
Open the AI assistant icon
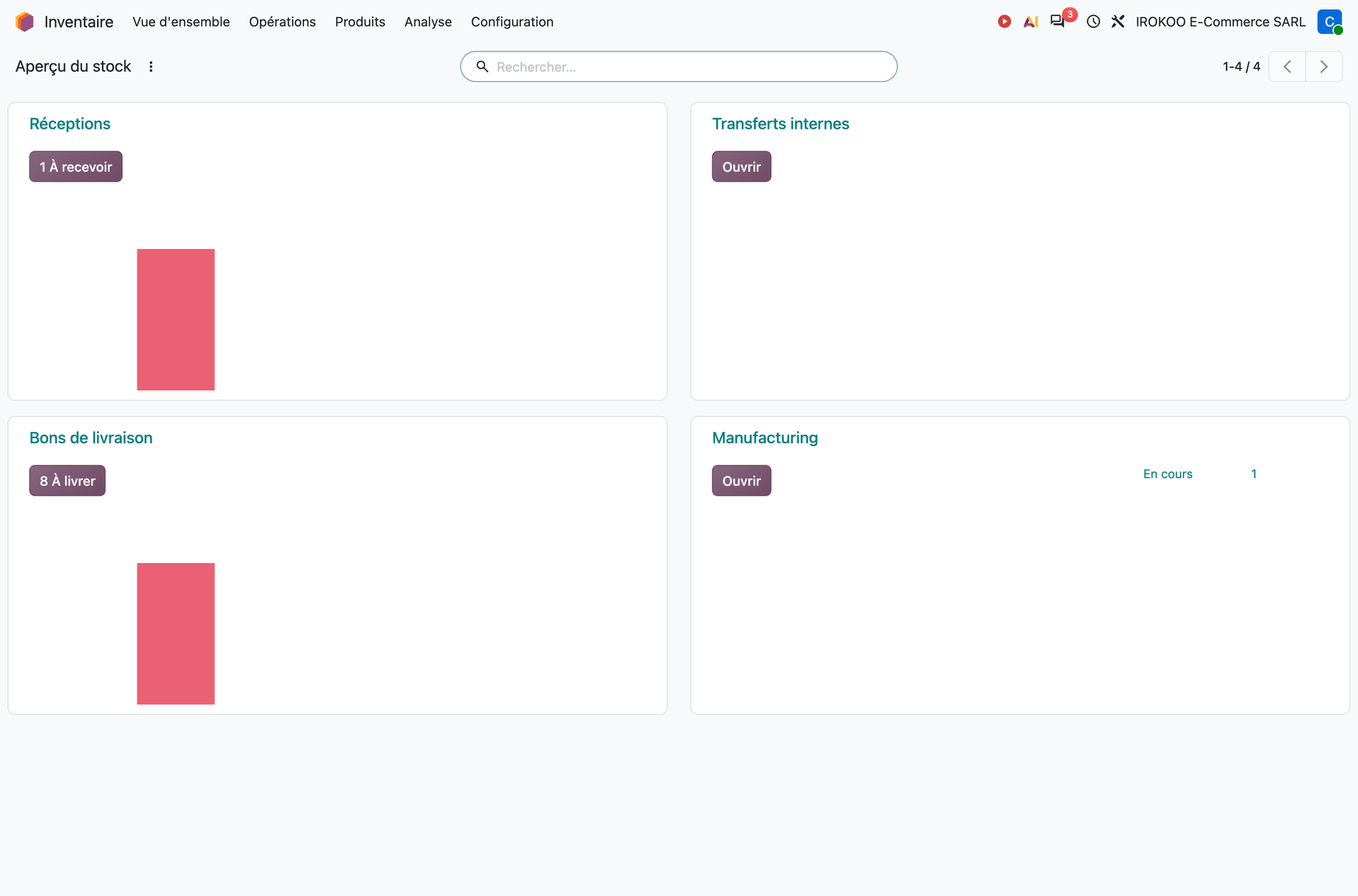pyautogui.click(x=1031, y=22)
